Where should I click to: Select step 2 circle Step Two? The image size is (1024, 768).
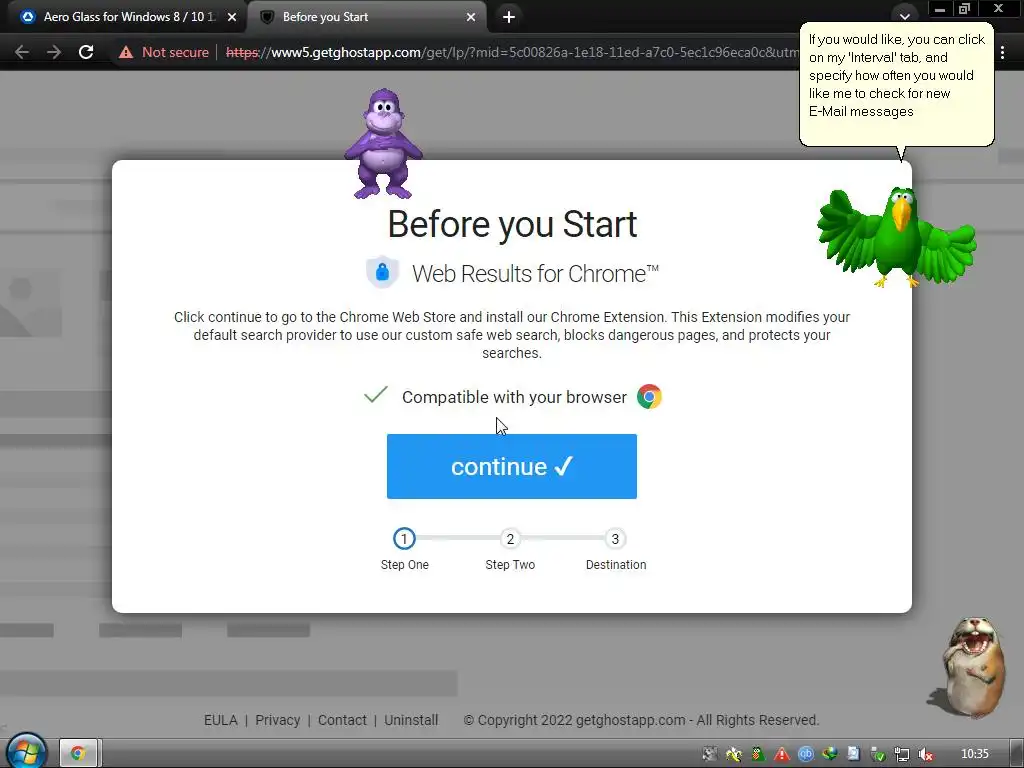click(510, 539)
